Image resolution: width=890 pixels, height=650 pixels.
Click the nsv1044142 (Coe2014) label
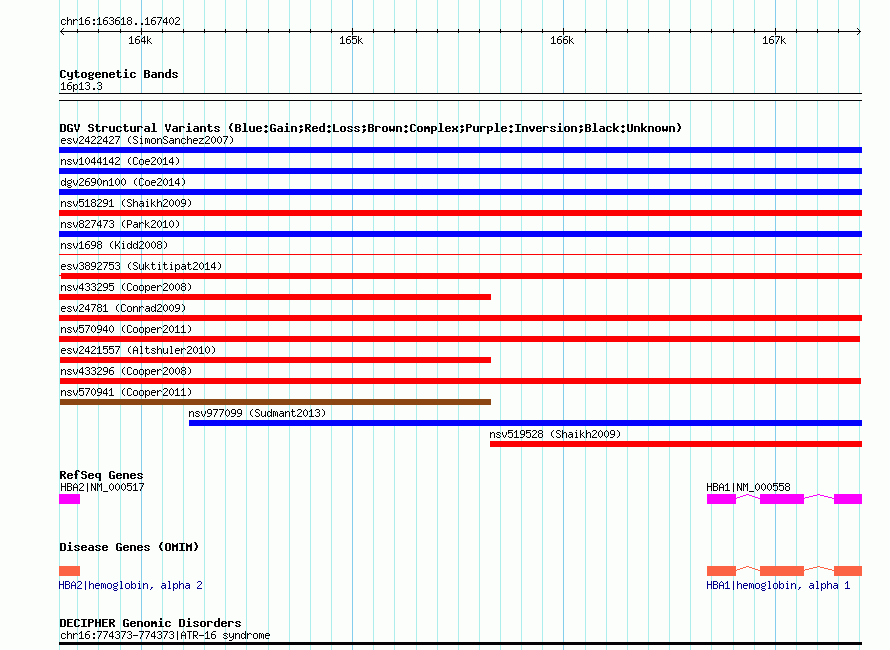[x=120, y=161]
